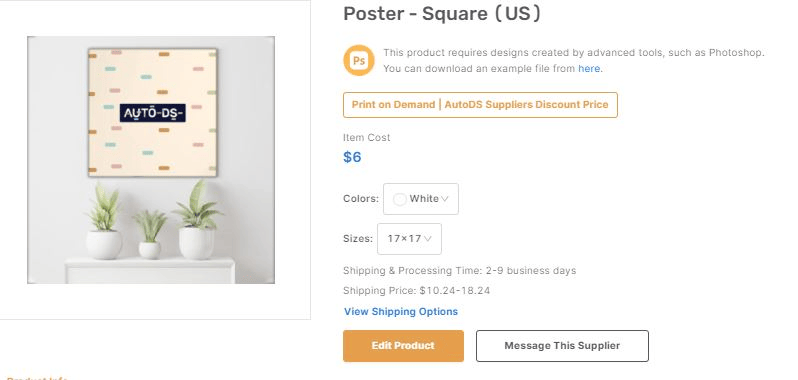Click the Photoshop design requirement notice text
The height and width of the screenshot is (380, 798).
tap(574, 61)
